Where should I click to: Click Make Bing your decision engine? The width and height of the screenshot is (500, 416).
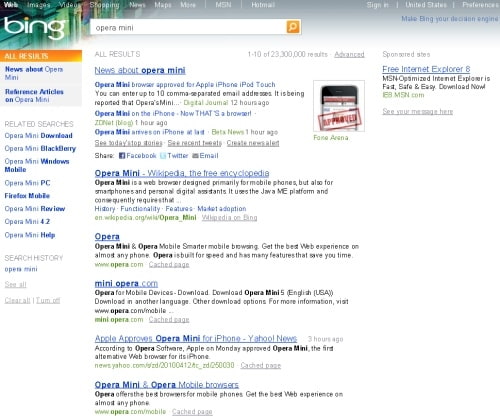coord(450,19)
